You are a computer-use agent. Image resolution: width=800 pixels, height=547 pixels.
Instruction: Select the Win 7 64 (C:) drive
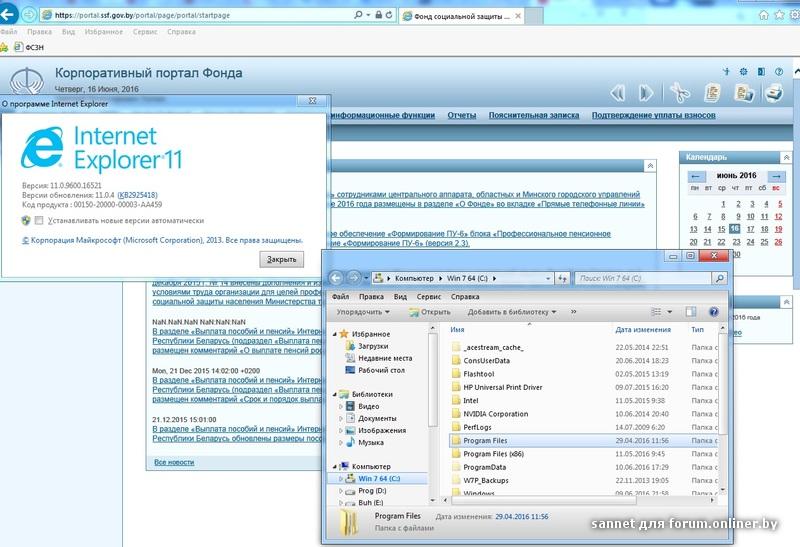pos(379,479)
